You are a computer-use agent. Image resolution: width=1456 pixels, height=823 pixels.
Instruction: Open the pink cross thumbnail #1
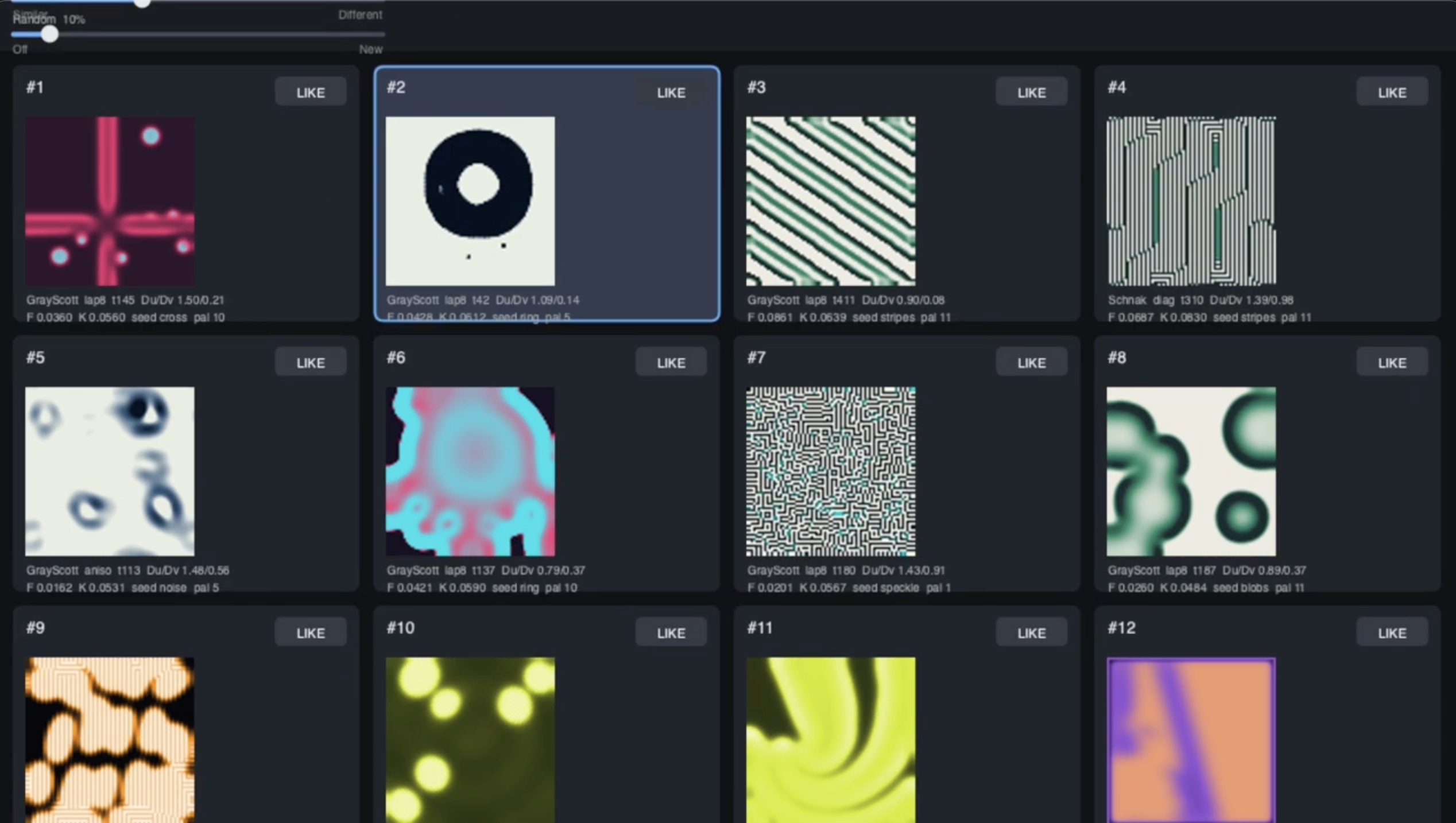point(110,201)
